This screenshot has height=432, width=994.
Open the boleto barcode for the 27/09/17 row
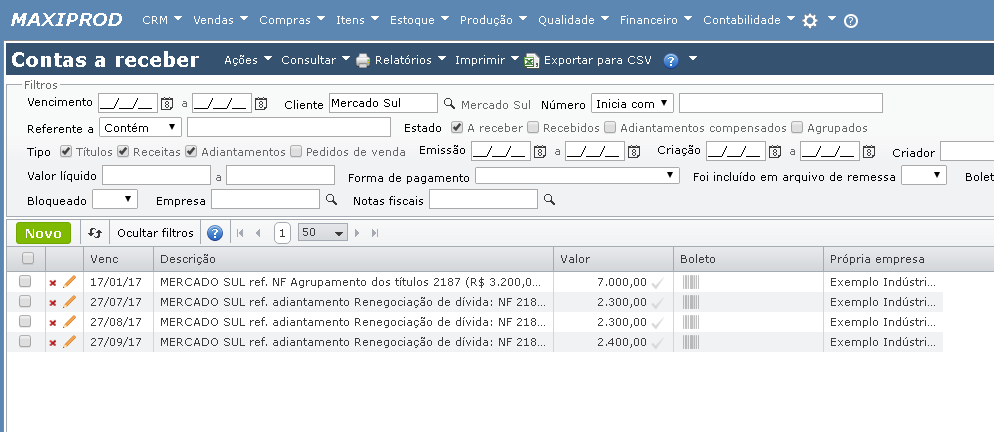pos(690,342)
